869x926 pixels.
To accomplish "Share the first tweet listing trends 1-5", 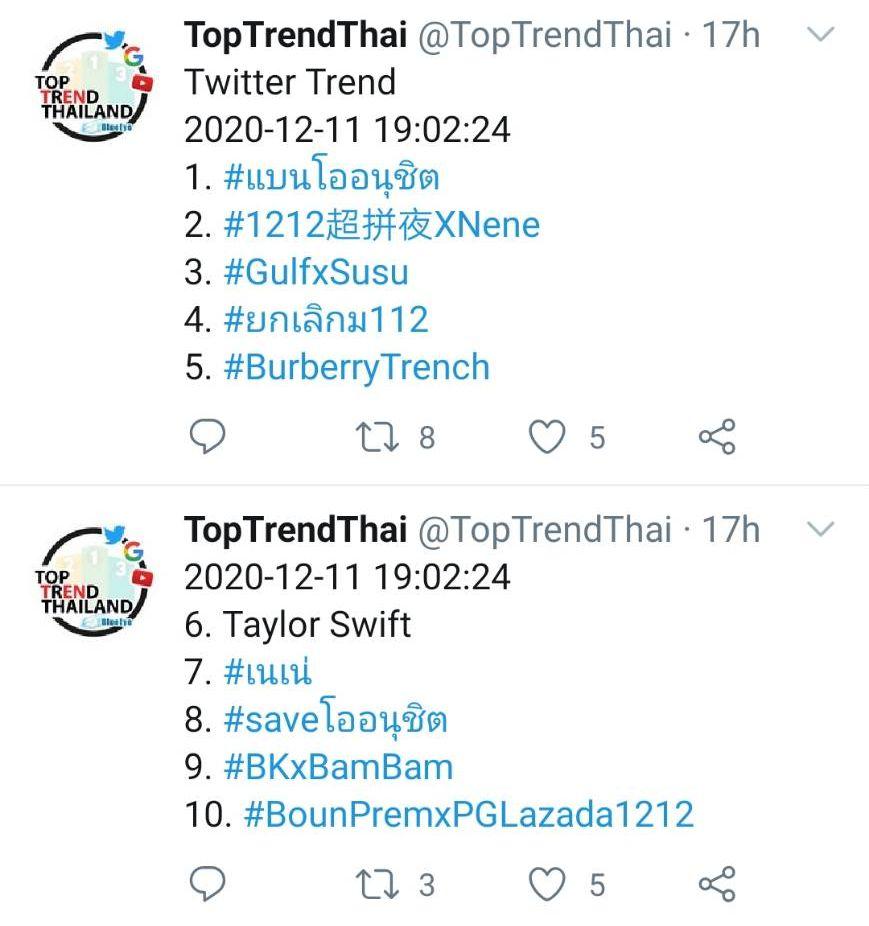I will click(x=716, y=437).
